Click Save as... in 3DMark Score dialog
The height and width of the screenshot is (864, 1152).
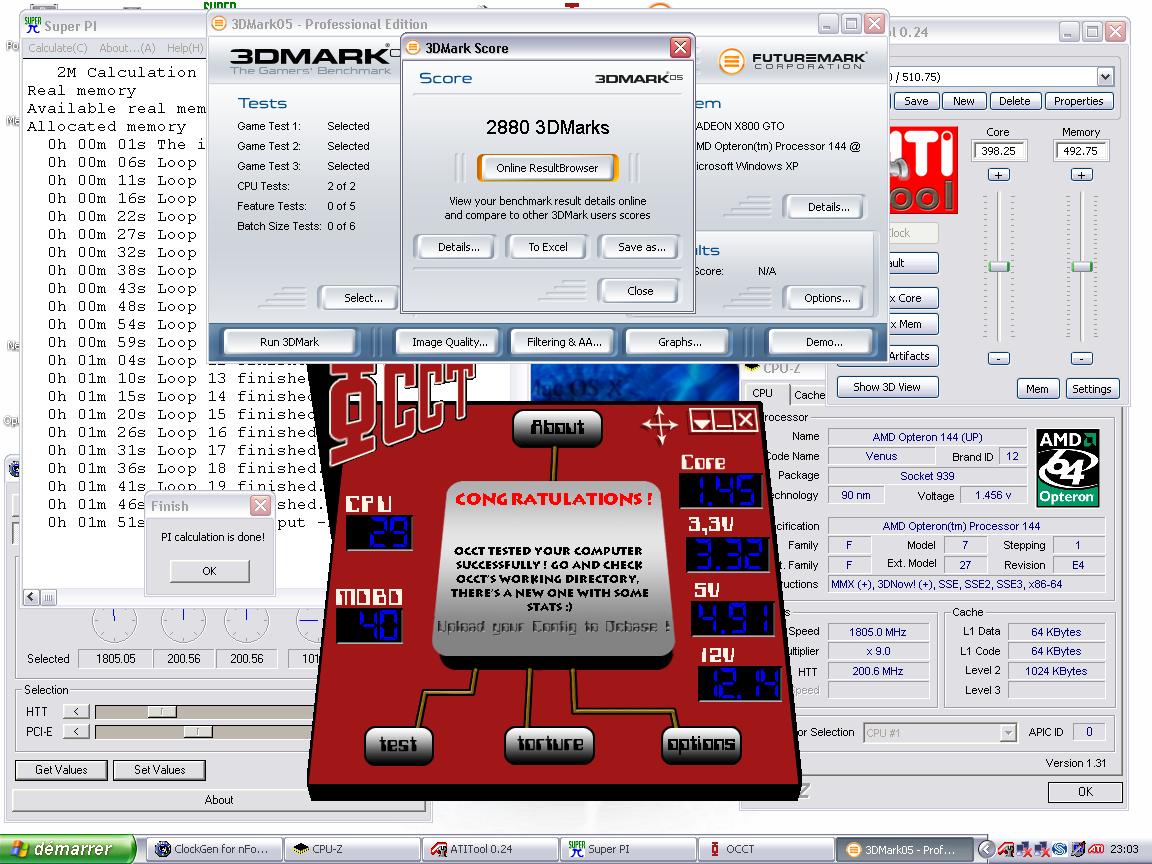[x=641, y=247]
